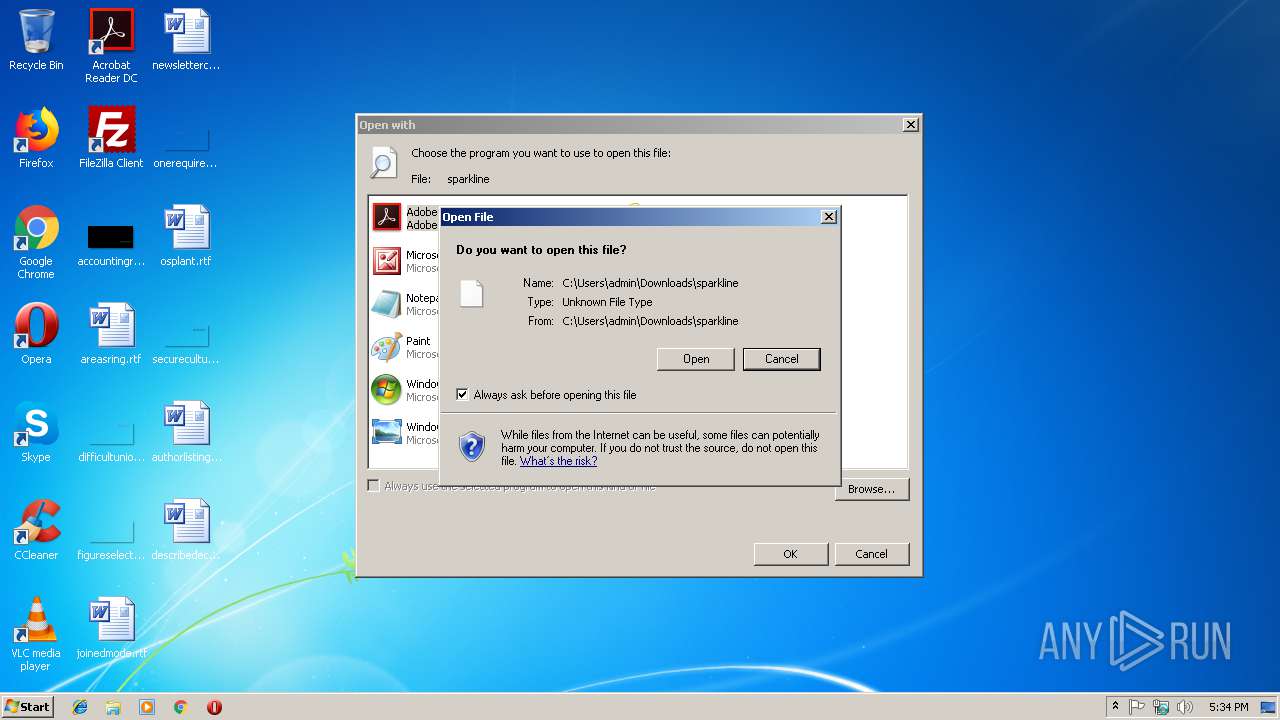Screen dimensions: 1280x720
Task: Click the volume speaker tray icon
Action: click(1185, 707)
